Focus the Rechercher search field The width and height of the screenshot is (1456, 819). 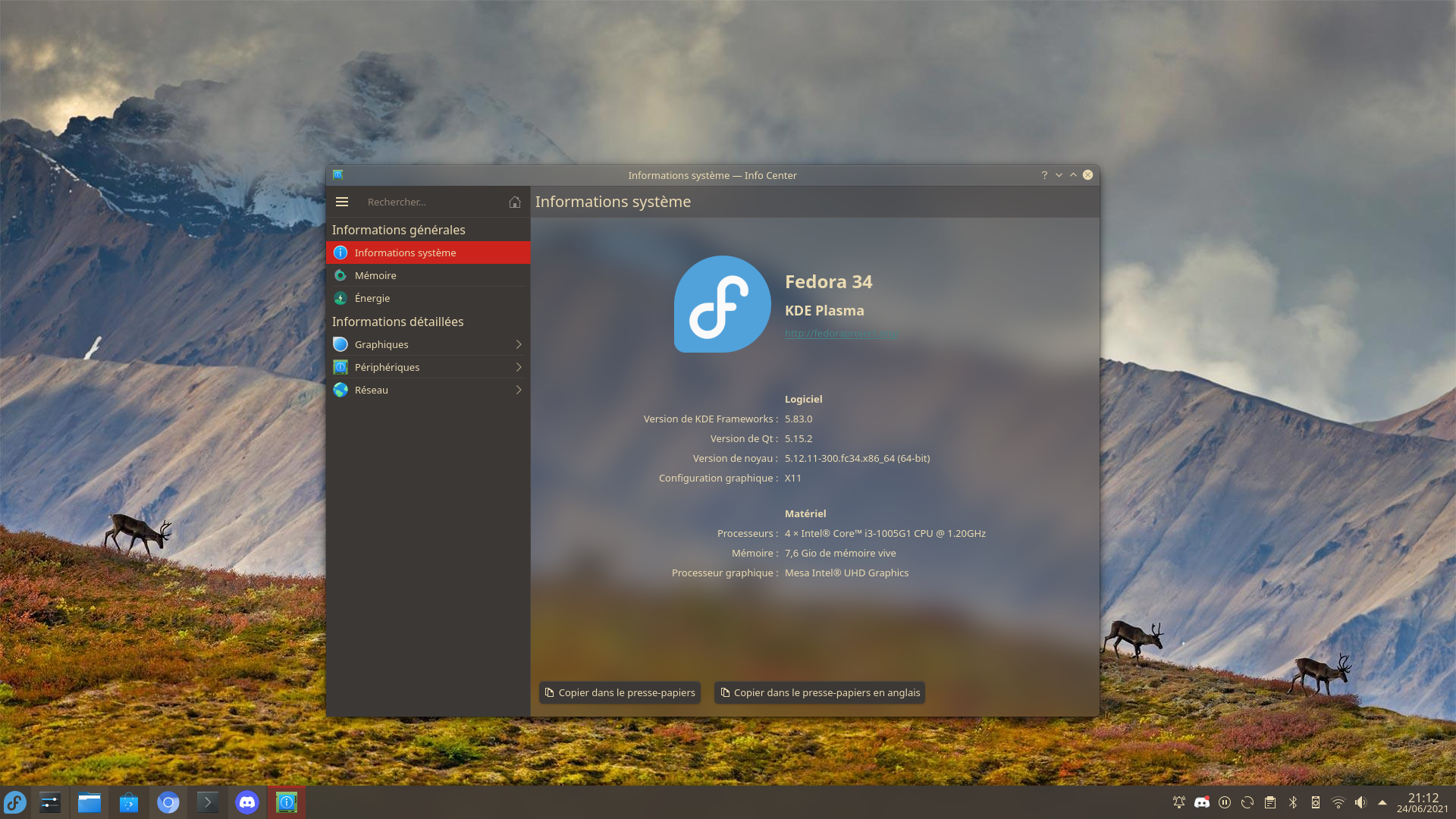tap(432, 202)
